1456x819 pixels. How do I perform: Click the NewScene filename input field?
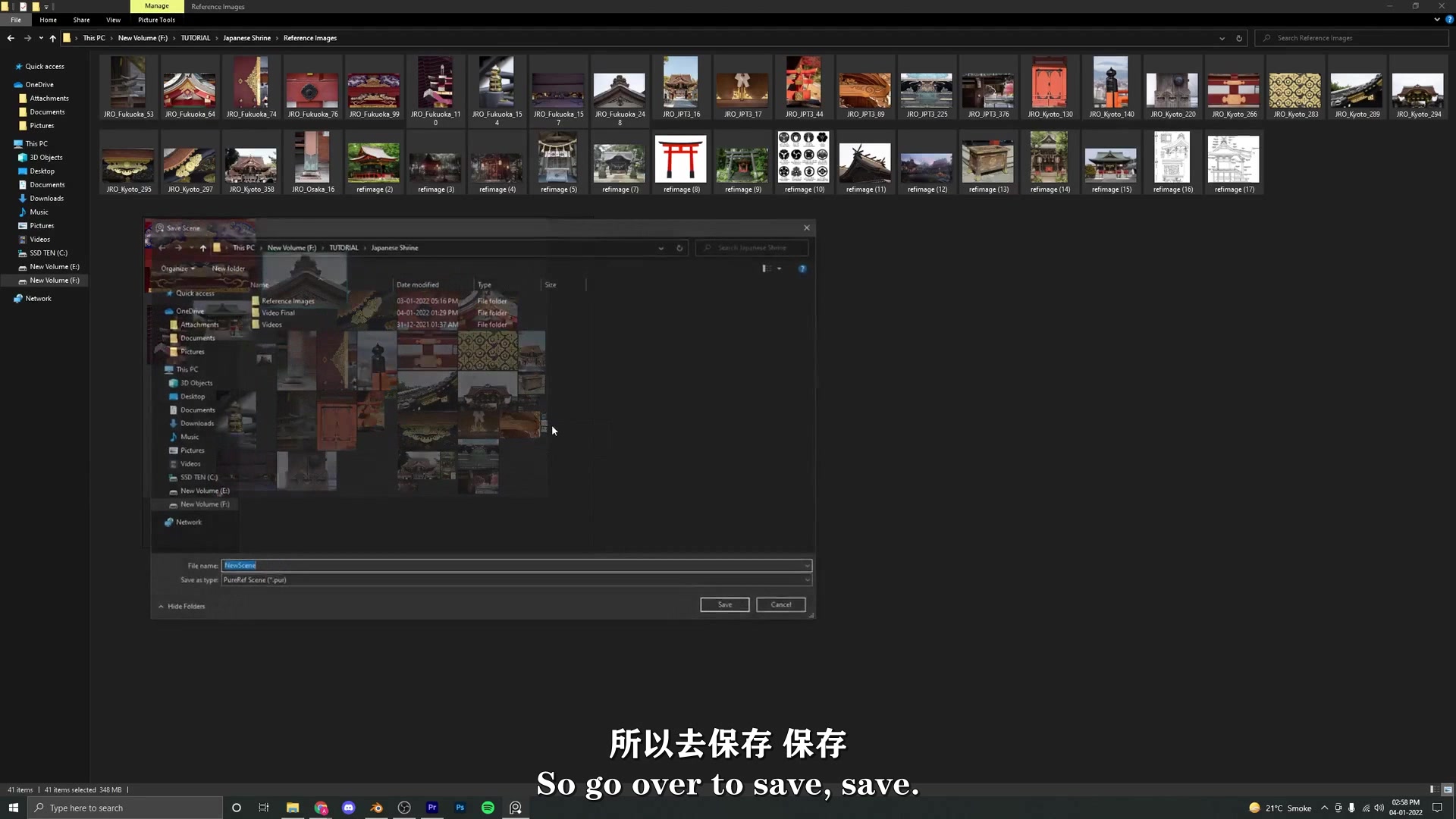pos(515,565)
